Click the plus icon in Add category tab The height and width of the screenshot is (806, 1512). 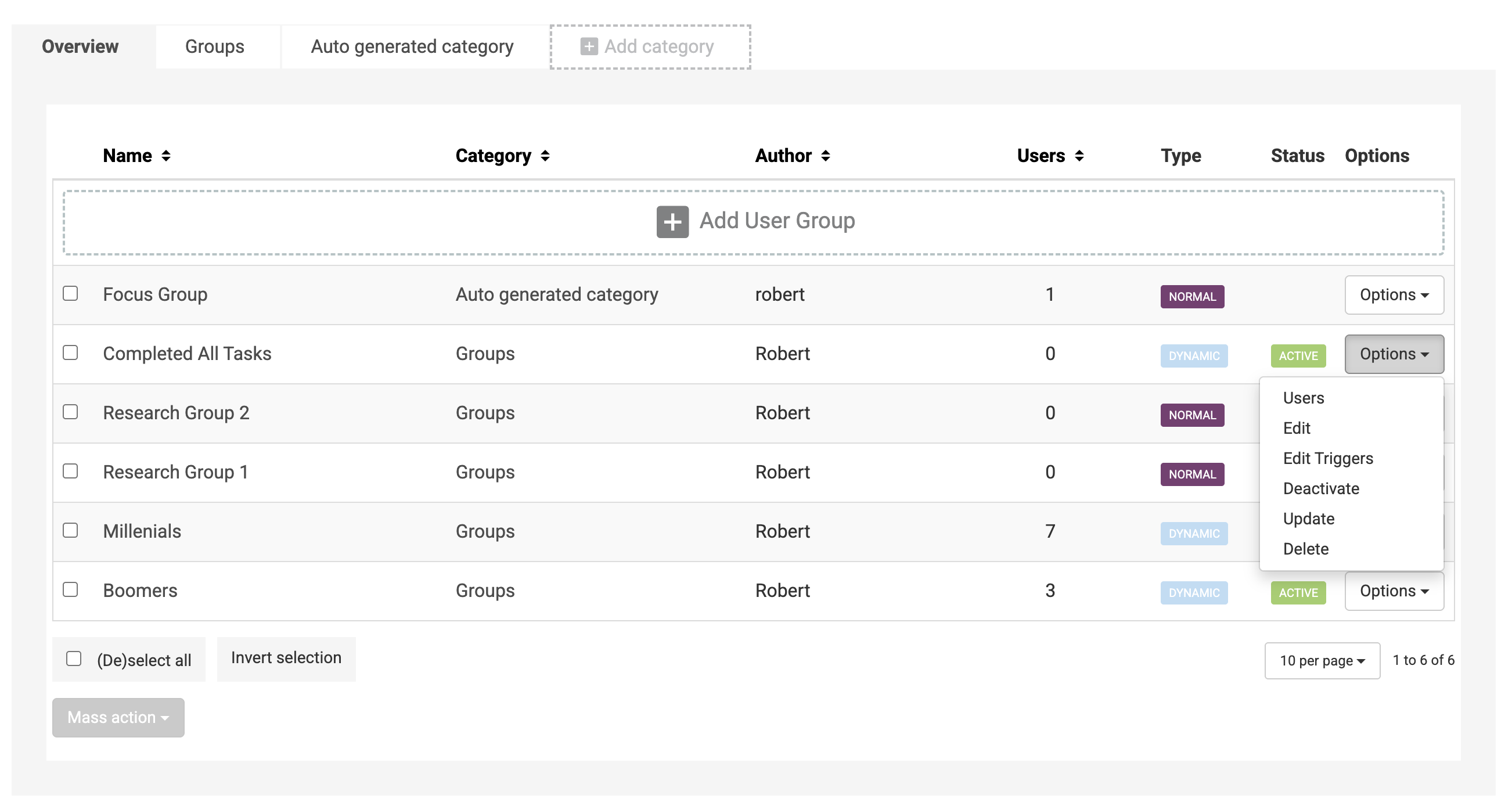[589, 46]
